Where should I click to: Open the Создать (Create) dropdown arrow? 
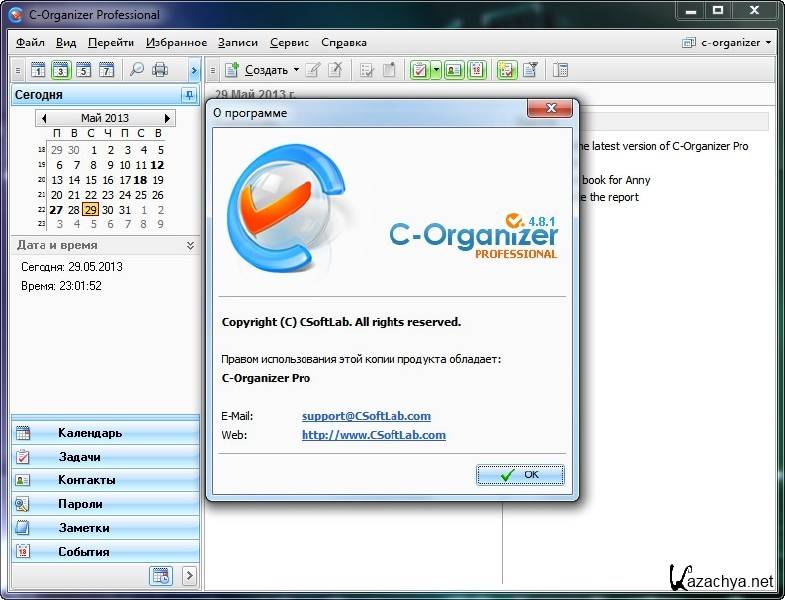point(296,70)
